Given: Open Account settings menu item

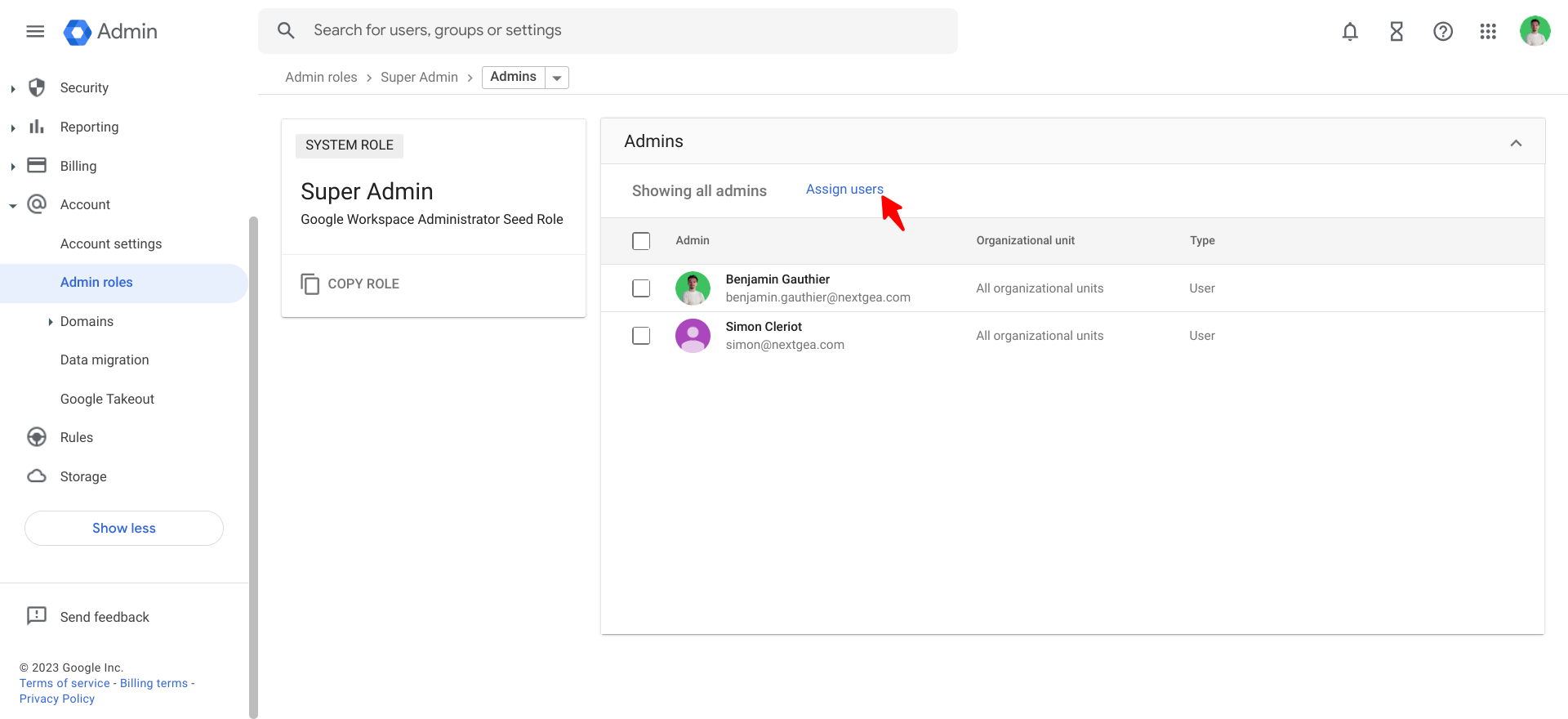Looking at the screenshot, I should (x=111, y=243).
